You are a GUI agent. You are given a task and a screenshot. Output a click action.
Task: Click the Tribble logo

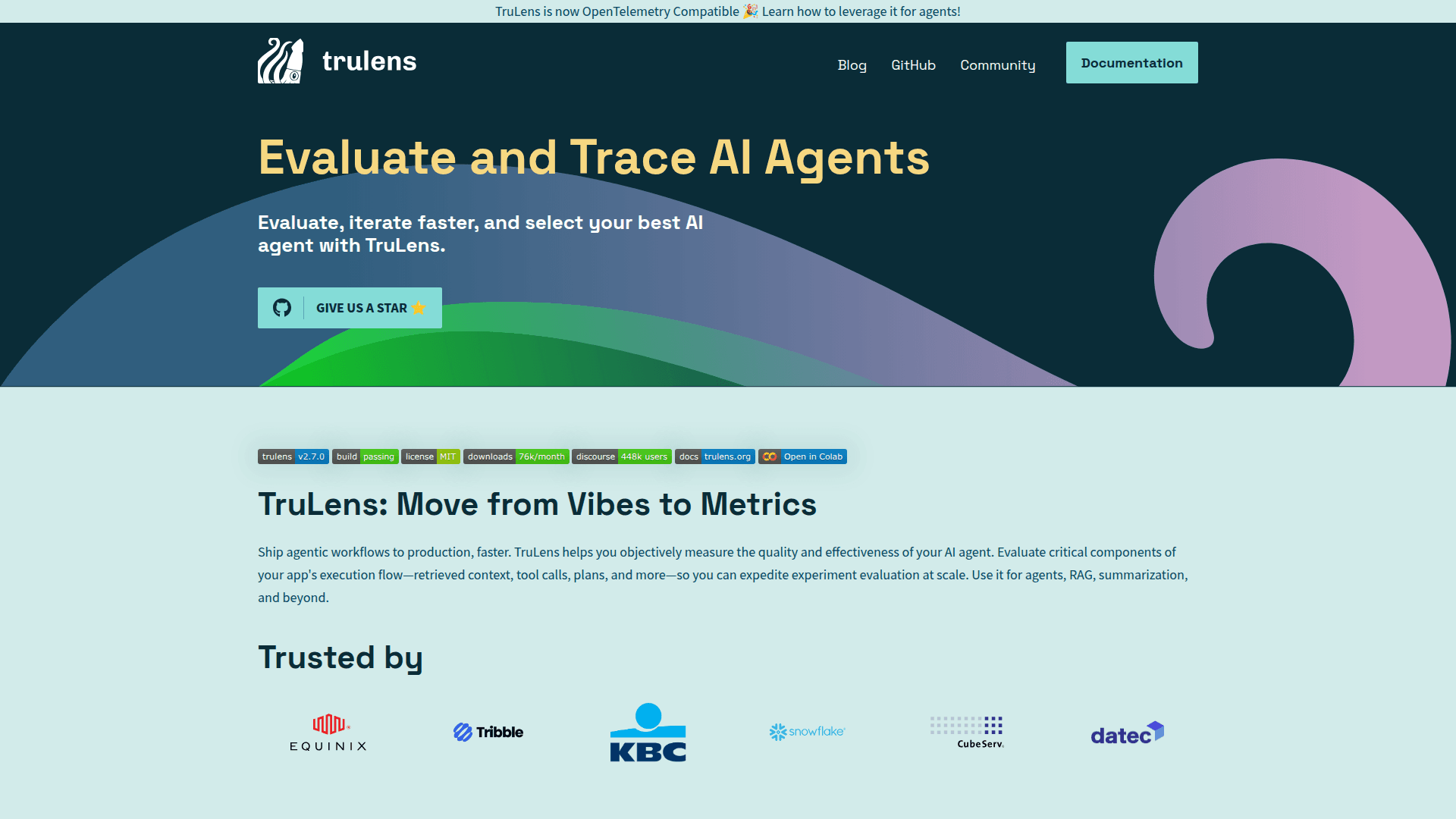488,732
